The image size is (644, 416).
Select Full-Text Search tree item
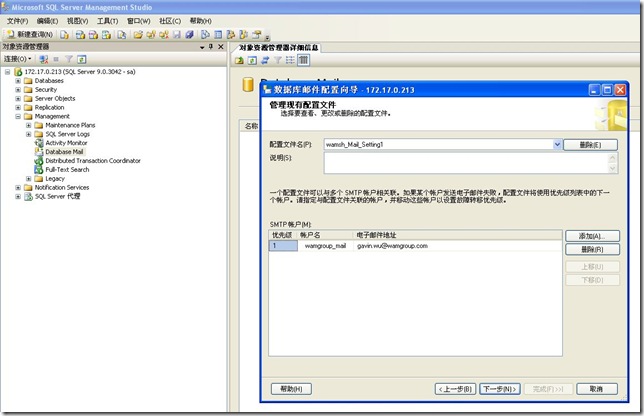tap(67, 170)
